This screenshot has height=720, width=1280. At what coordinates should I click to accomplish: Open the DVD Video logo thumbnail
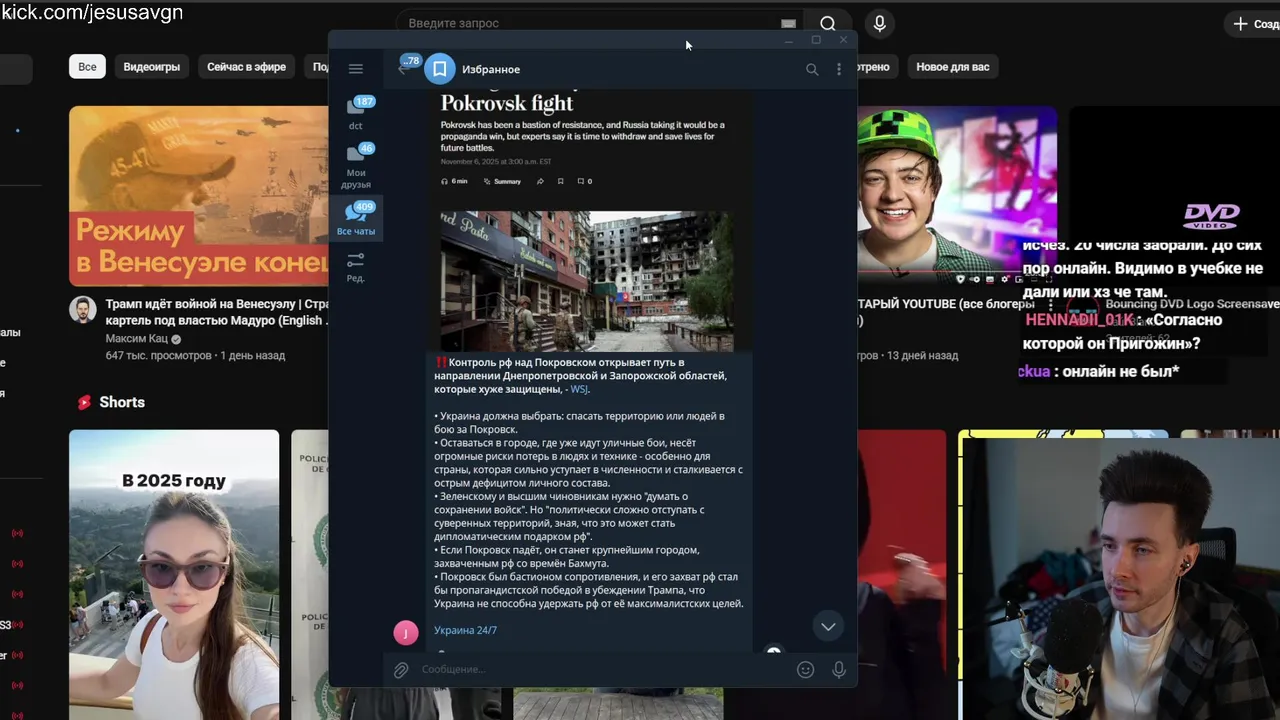[x=1174, y=196]
